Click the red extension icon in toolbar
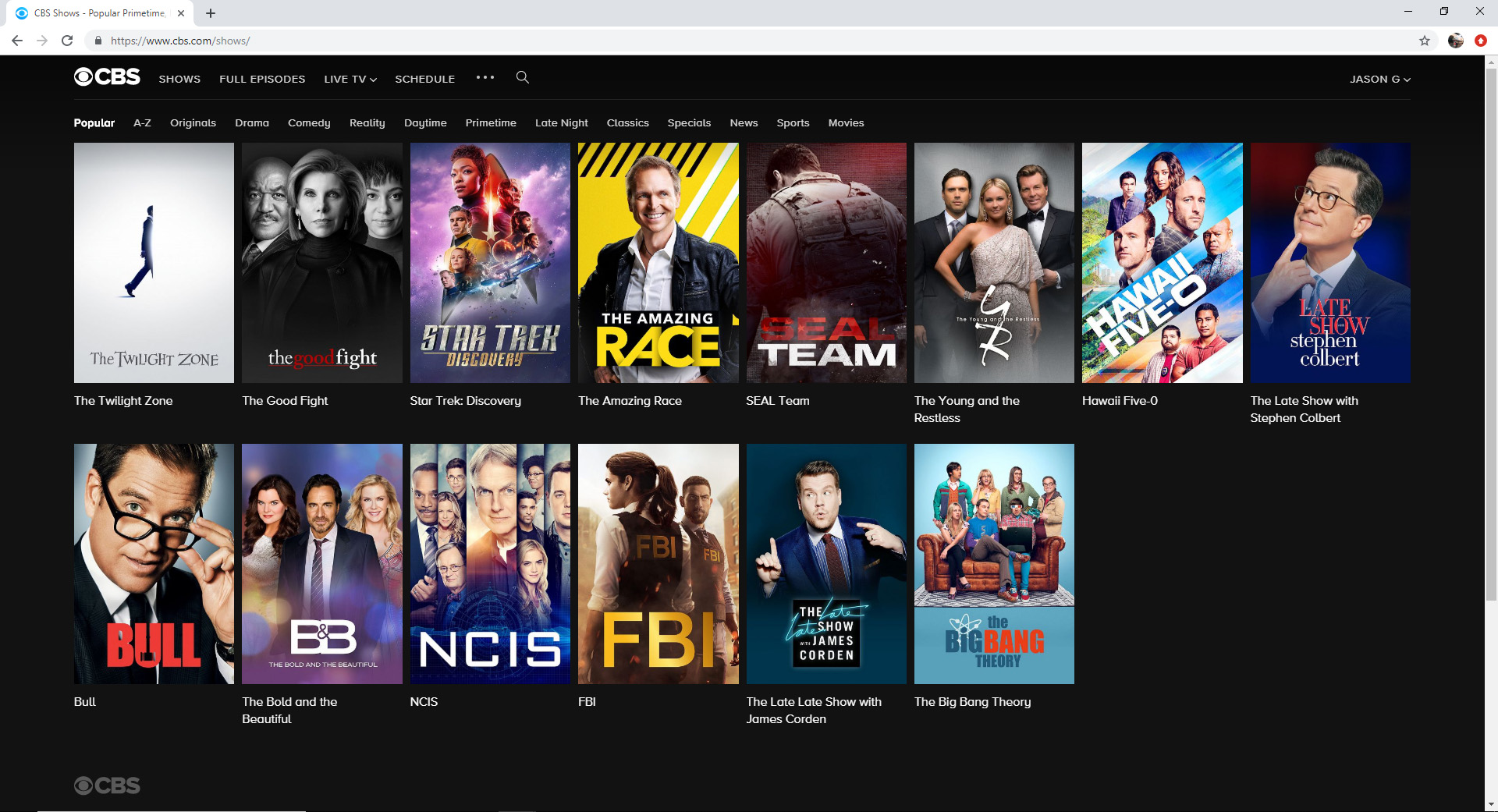The height and width of the screenshot is (812, 1498). click(x=1480, y=41)
